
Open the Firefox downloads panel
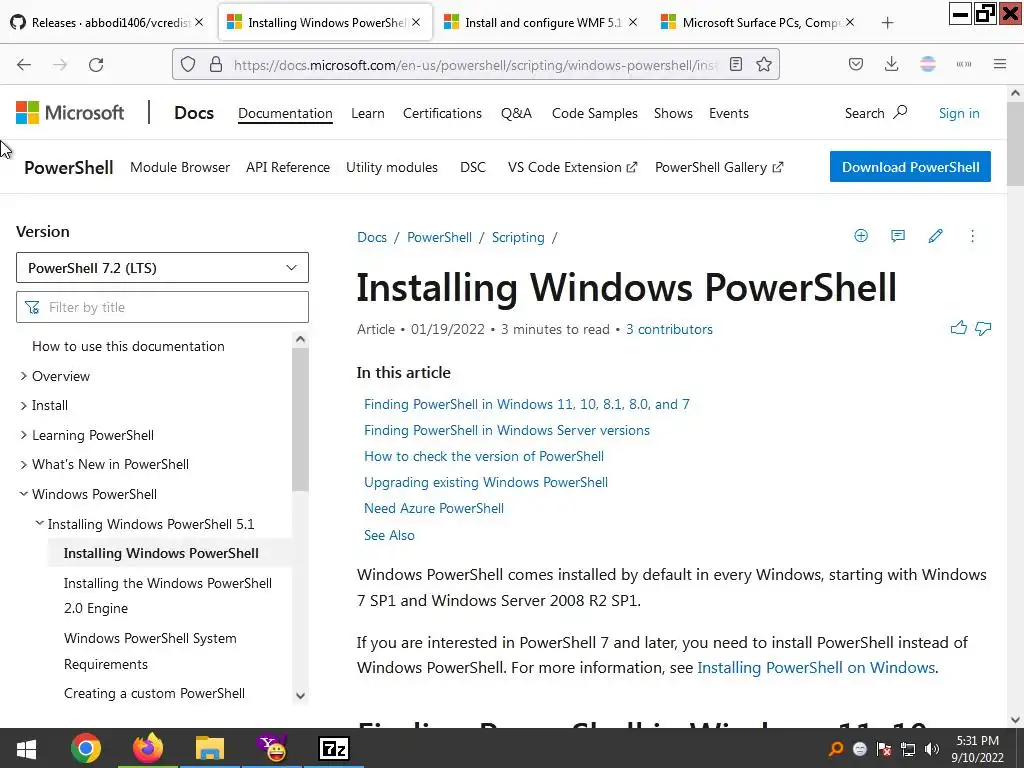(891, 64)
